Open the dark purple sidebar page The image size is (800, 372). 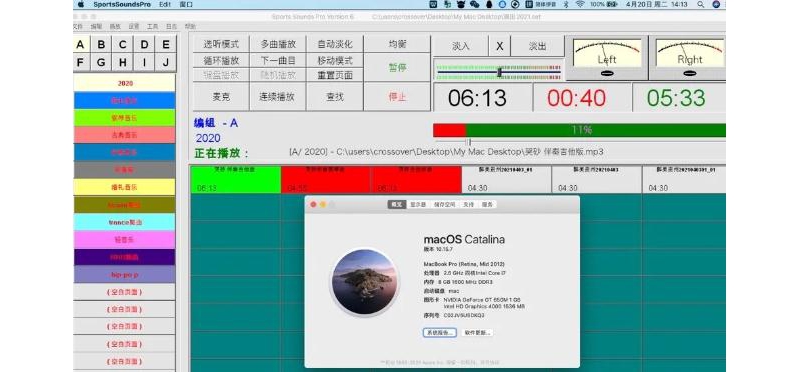(x=124, y=257)
